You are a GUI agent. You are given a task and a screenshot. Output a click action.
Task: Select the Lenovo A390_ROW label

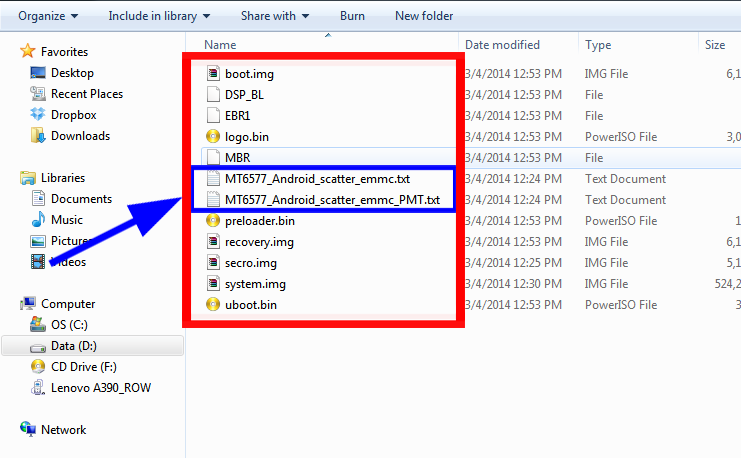click(x=101, y=388)
